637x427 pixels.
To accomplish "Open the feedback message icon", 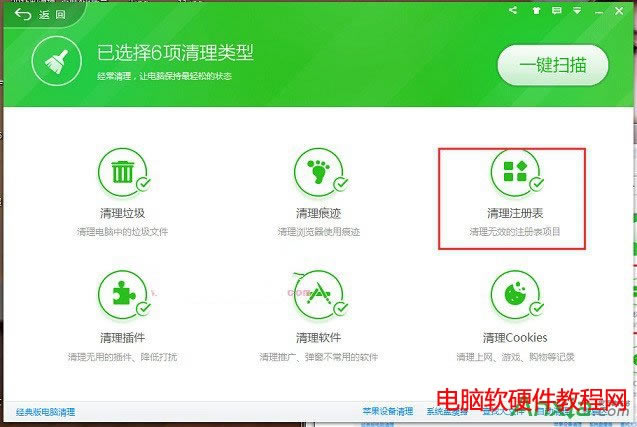I will tap(557, 11).
